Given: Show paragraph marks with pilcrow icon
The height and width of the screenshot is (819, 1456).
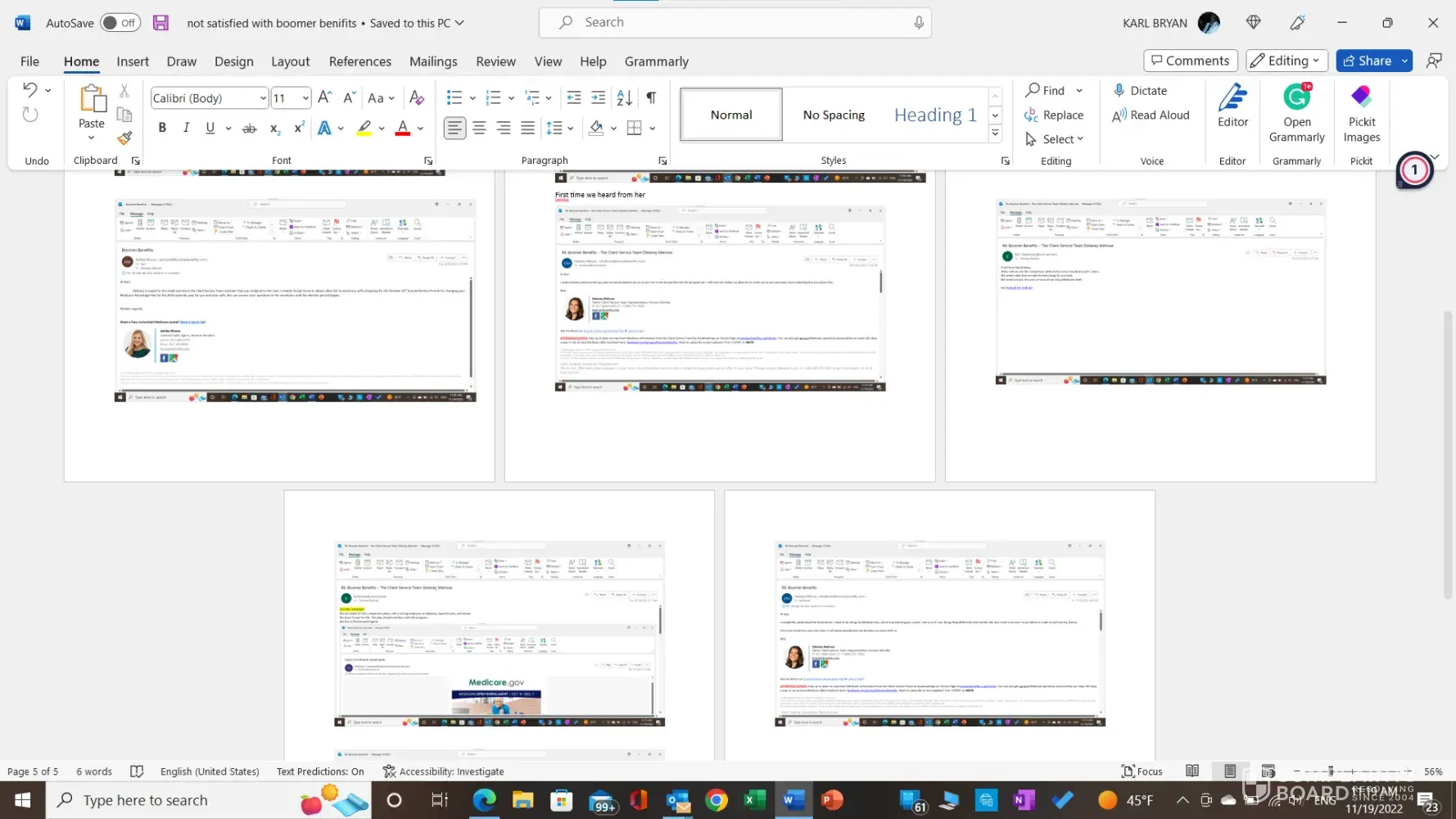Looking at the screenshot, I should click(651, 97).
